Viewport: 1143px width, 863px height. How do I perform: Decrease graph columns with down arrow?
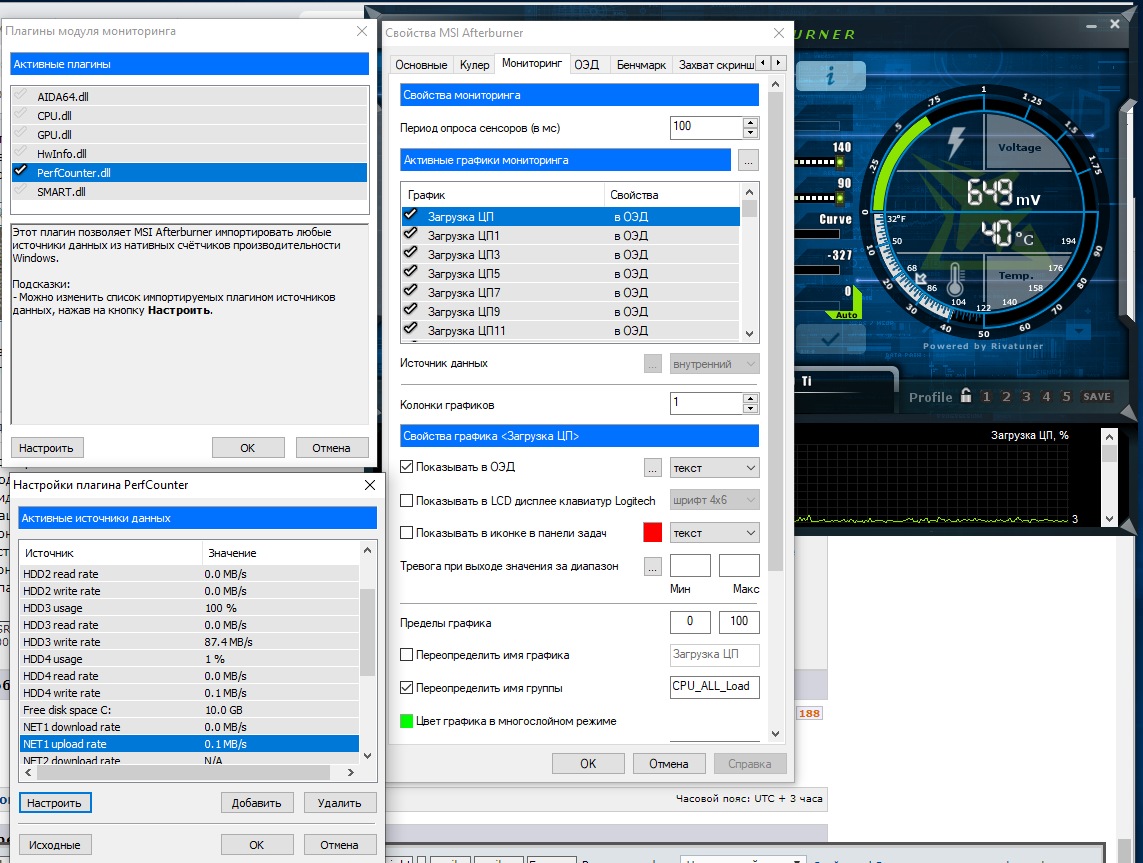point(751,408)
